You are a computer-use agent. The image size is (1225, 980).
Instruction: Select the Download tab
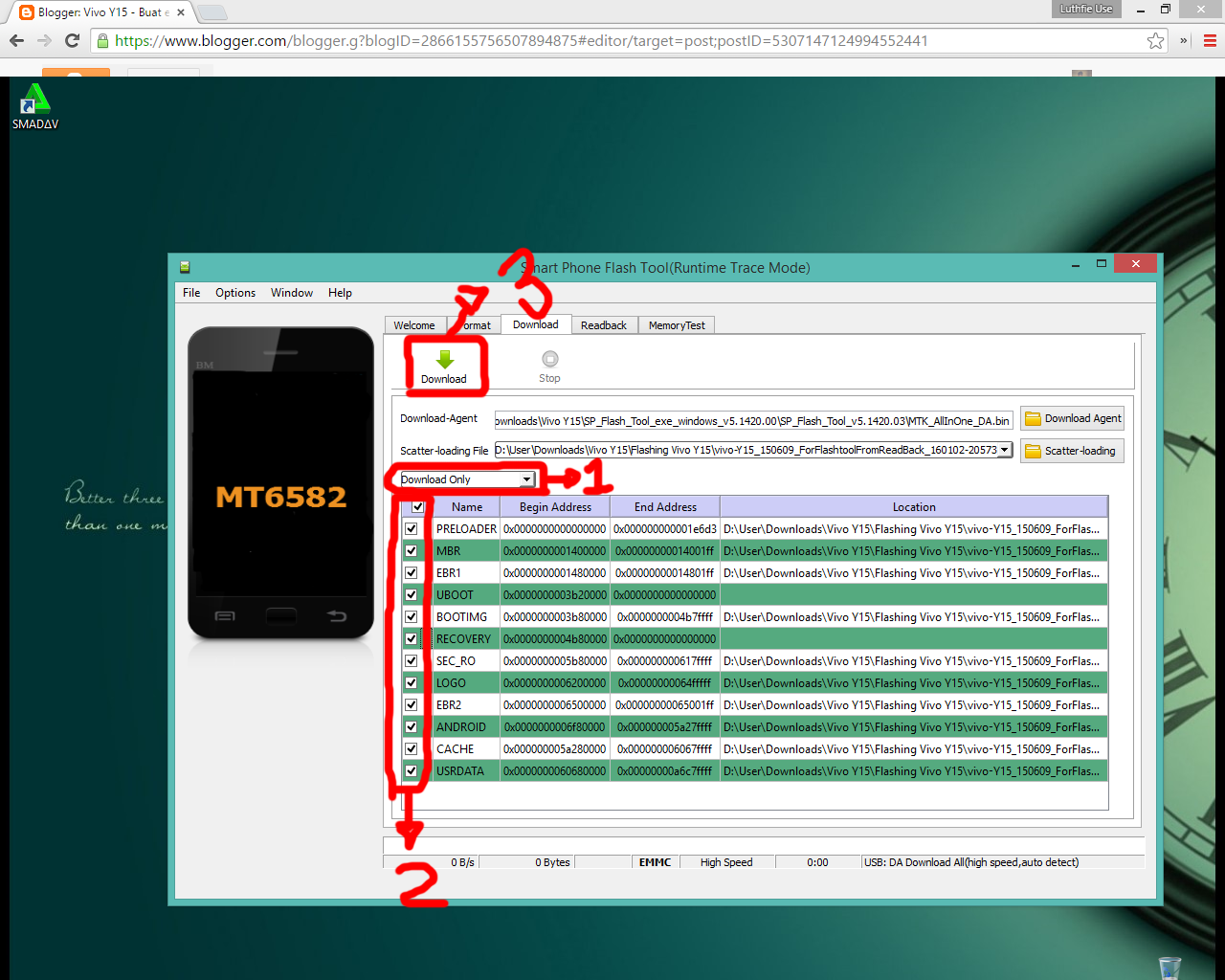pos(536,324)
